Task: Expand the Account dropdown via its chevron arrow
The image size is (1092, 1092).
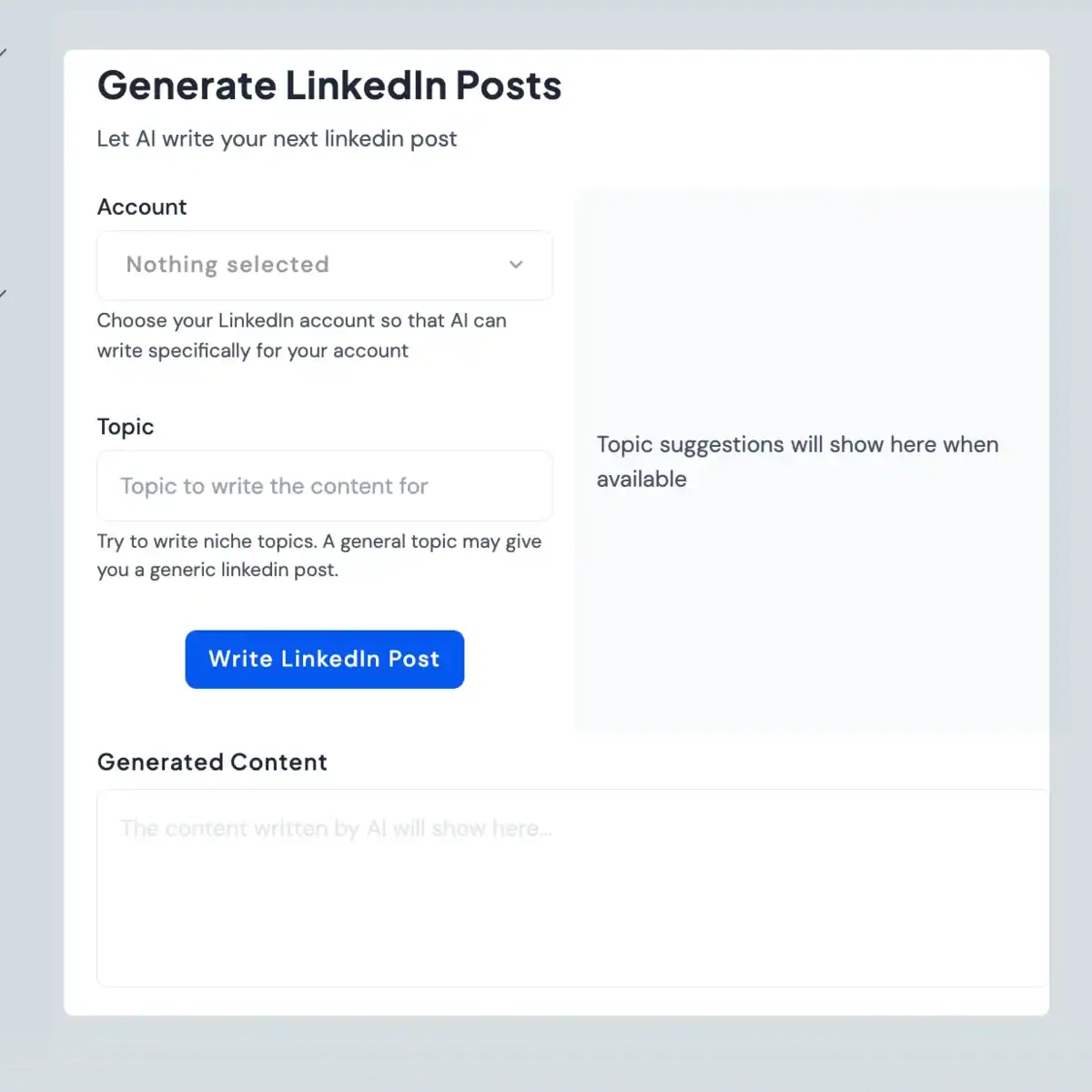Action: tap(516, 265)
